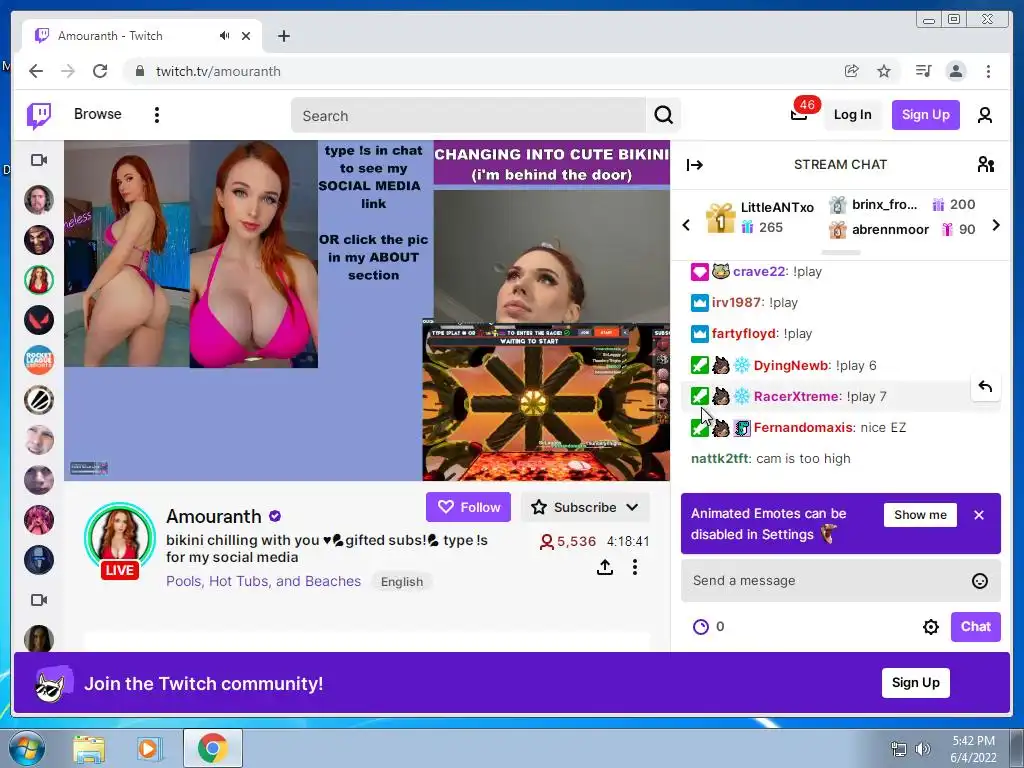Dismiss the animated emotes notice
Image resolution: width=1024 pixels, height=768 pixels.
[978, 515]
